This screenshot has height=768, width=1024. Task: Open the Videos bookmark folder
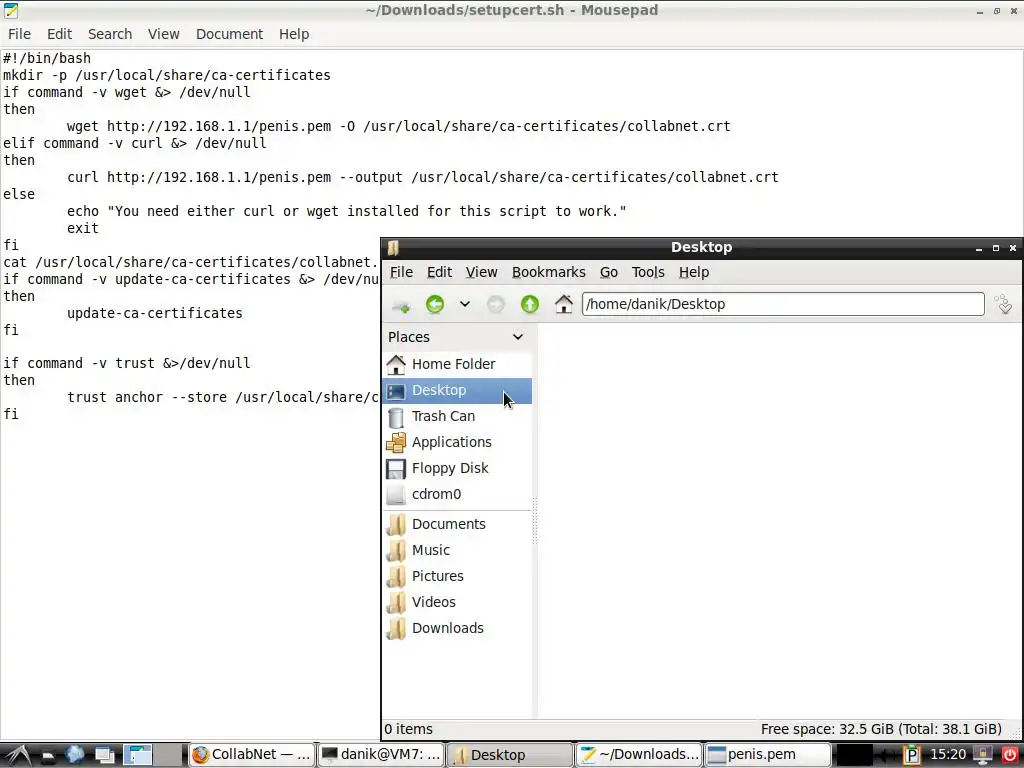tap(457, 602)
